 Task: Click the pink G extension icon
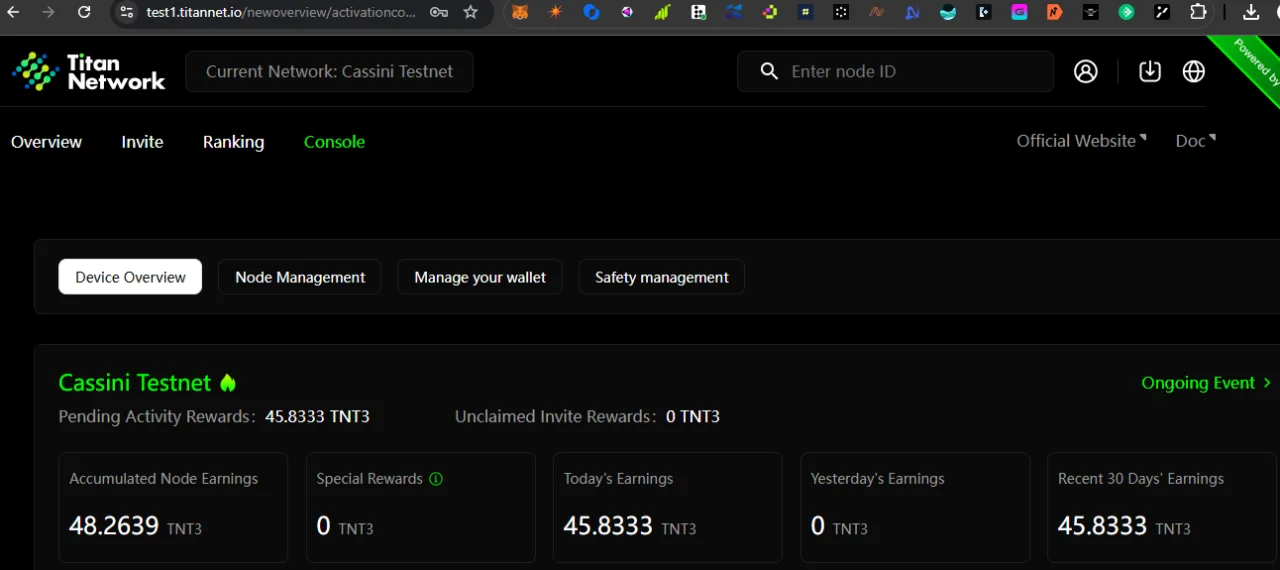tap(1019, 12)
